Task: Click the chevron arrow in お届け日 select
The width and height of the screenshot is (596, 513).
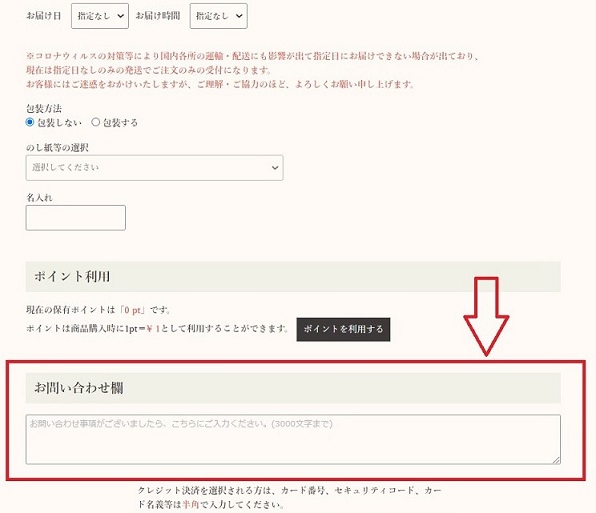Action: [x=120, y=16]
